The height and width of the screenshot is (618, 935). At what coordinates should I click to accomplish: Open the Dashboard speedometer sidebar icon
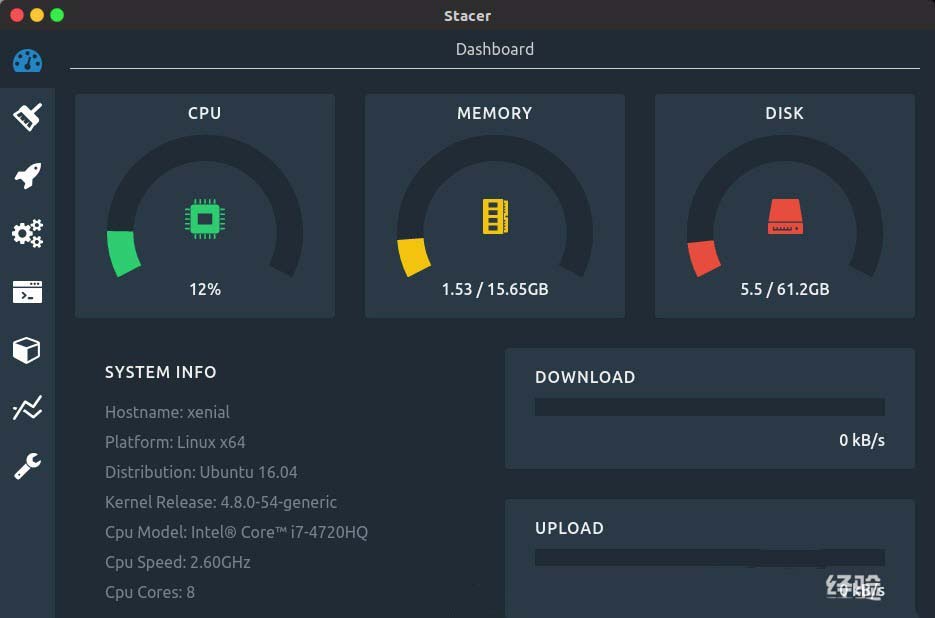(x=27, y=60)
